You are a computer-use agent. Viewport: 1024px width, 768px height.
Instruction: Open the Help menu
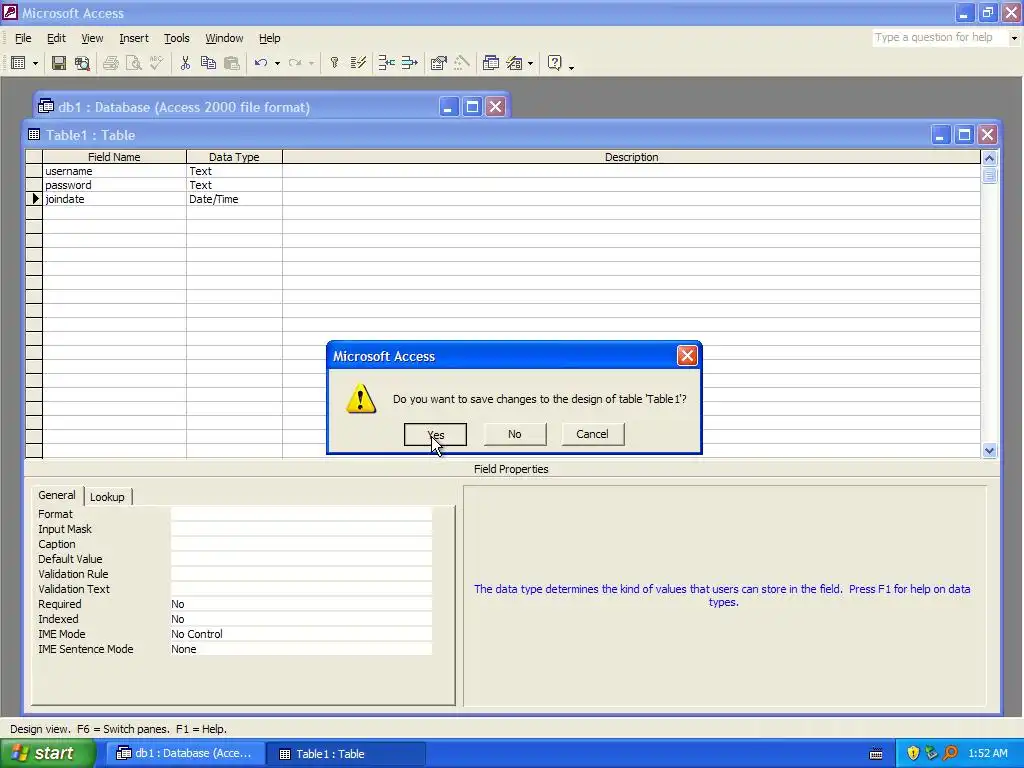(269, 39)
